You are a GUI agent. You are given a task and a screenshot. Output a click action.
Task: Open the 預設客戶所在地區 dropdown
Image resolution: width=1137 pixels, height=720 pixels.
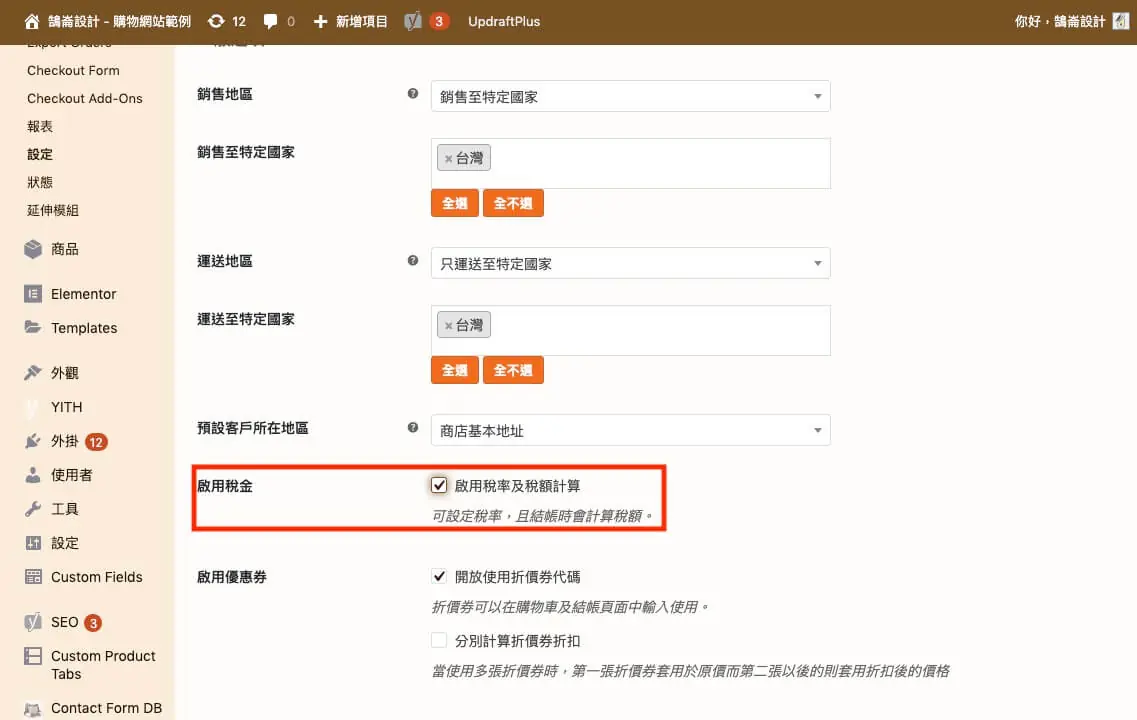point(630,431)
